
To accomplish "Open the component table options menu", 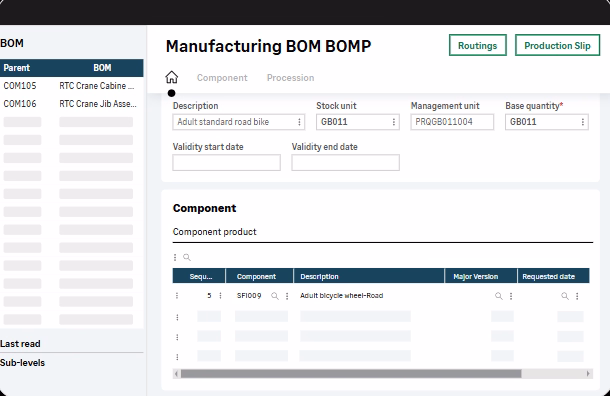I will (175, 258).
